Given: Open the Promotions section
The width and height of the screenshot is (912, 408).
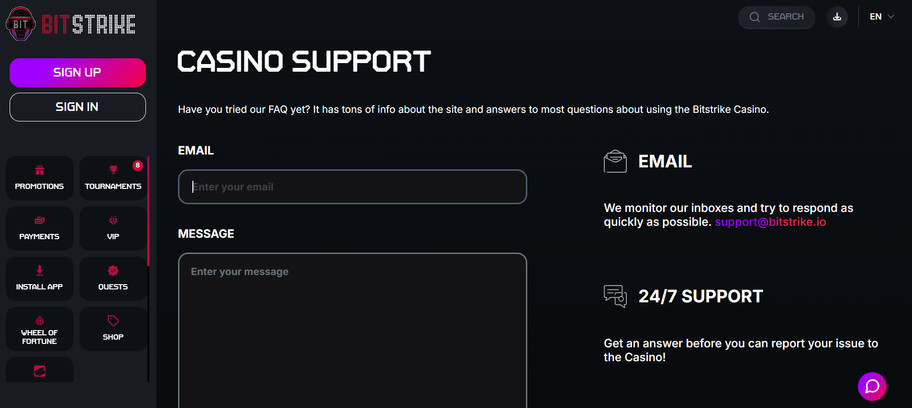Looking at the screenshot, I should [x=40, y=178].
